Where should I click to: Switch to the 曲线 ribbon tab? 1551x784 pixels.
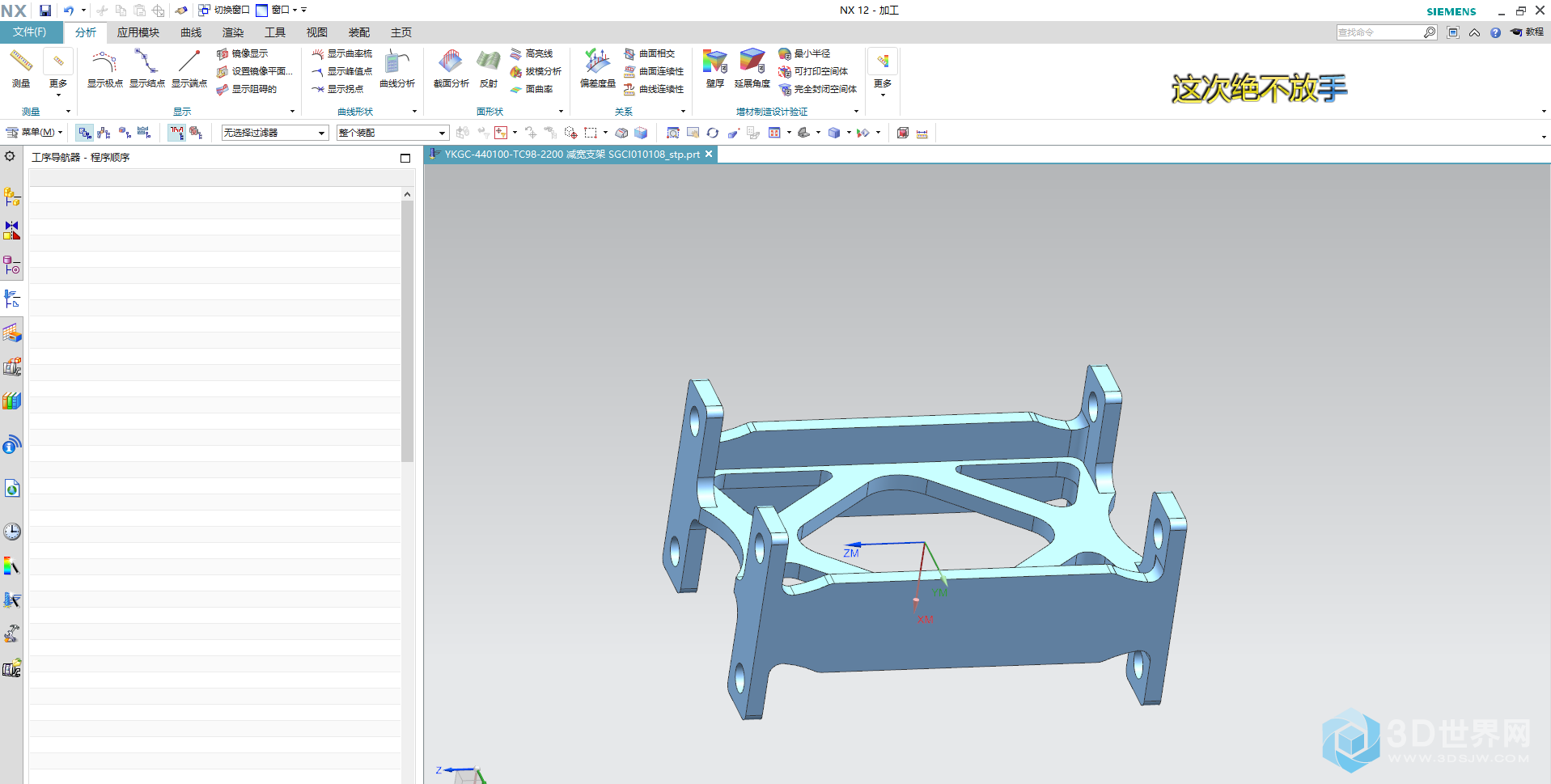point(191,32)
